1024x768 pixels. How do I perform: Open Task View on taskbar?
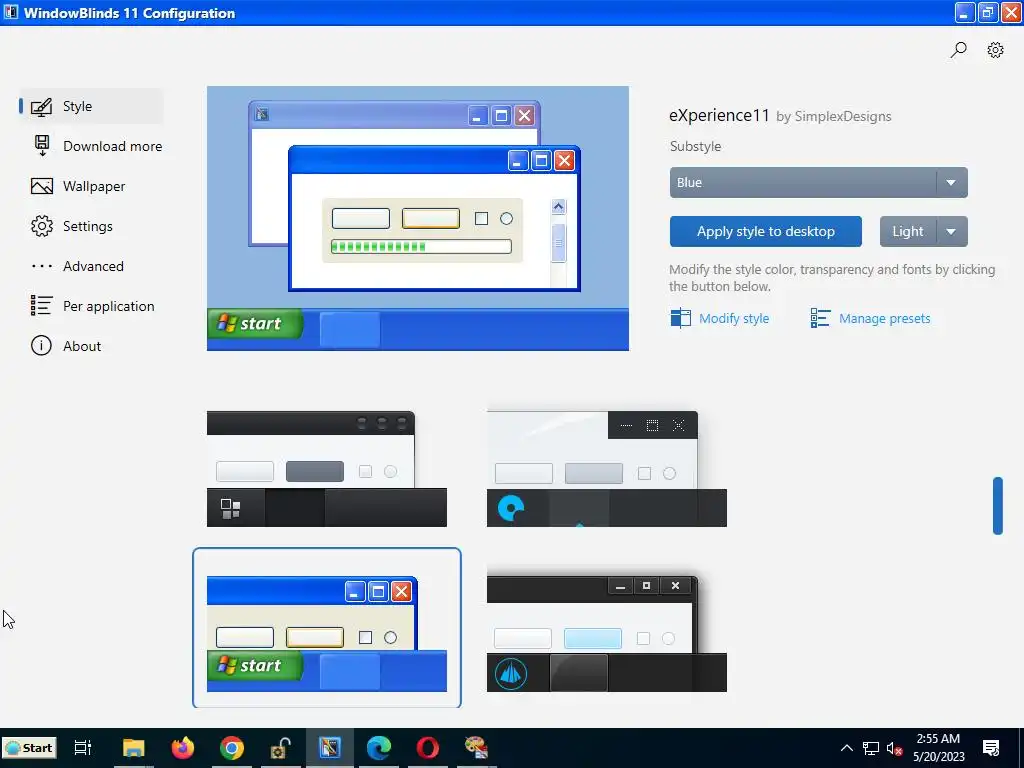[x=82, y=748]
